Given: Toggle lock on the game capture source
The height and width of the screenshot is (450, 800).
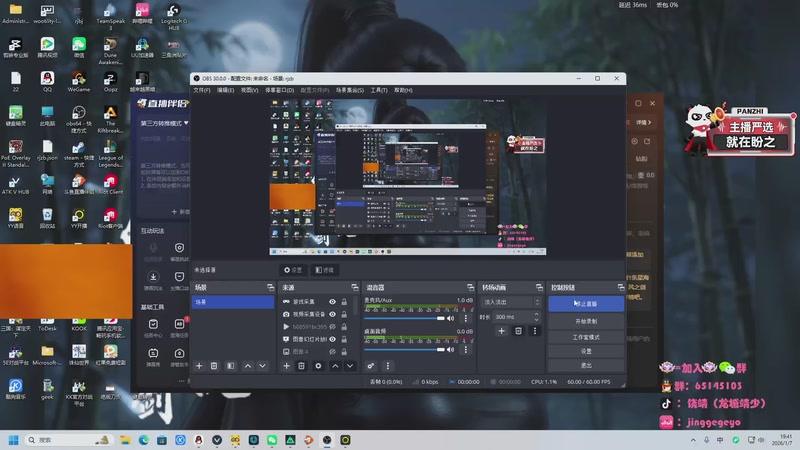Looking at the screenshot, I should click(345, 301).
